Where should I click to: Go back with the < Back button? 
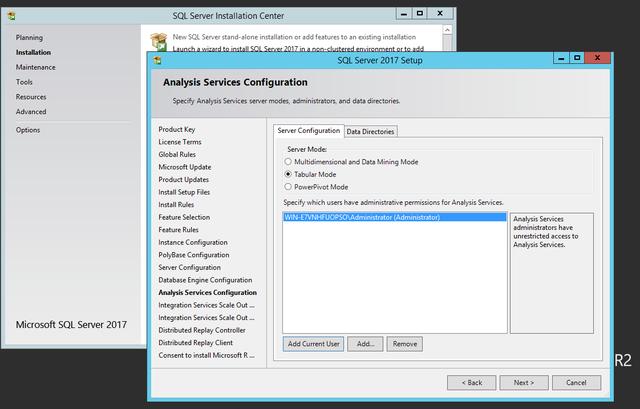tap(472, 382)
